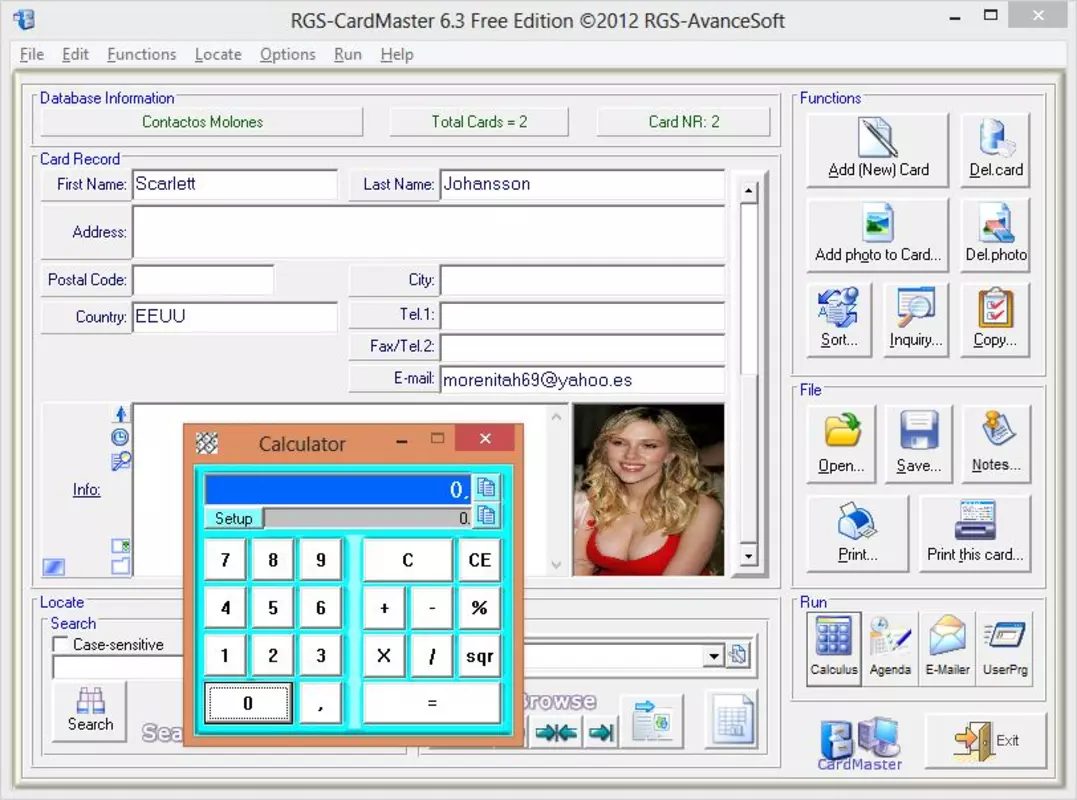This screenshot has width=1077, height=800.
Task: Click the calculator CE button
Action: click(x=479, y=560)
